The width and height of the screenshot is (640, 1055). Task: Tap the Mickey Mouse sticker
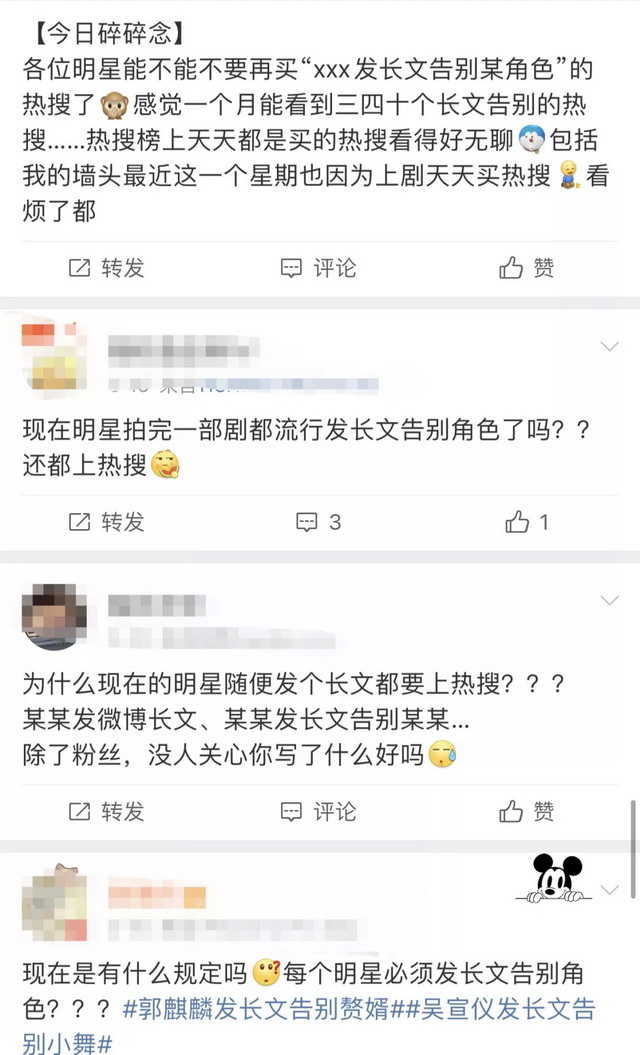coord(554,878)
